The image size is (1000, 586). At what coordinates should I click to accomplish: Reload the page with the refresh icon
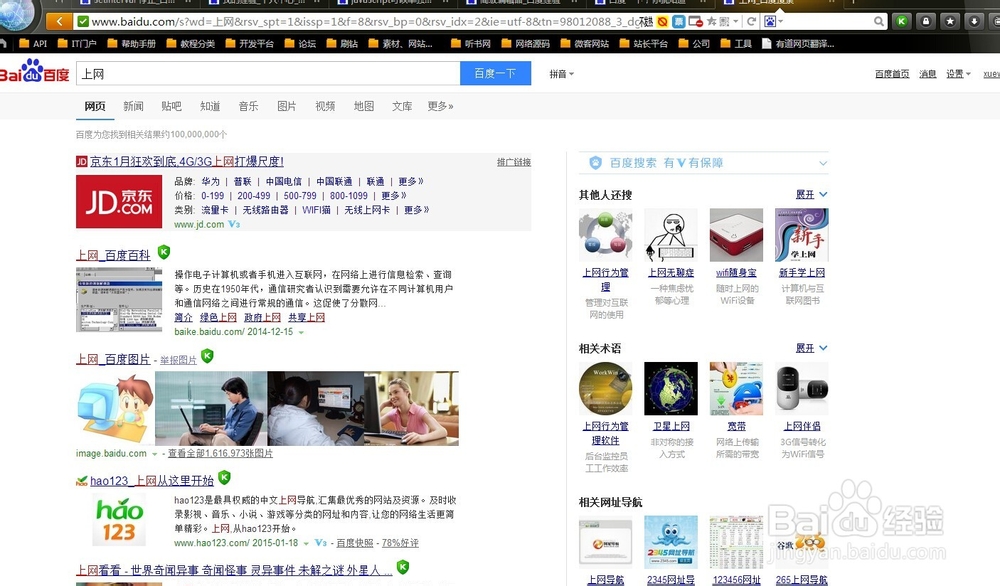coord(751,22)
